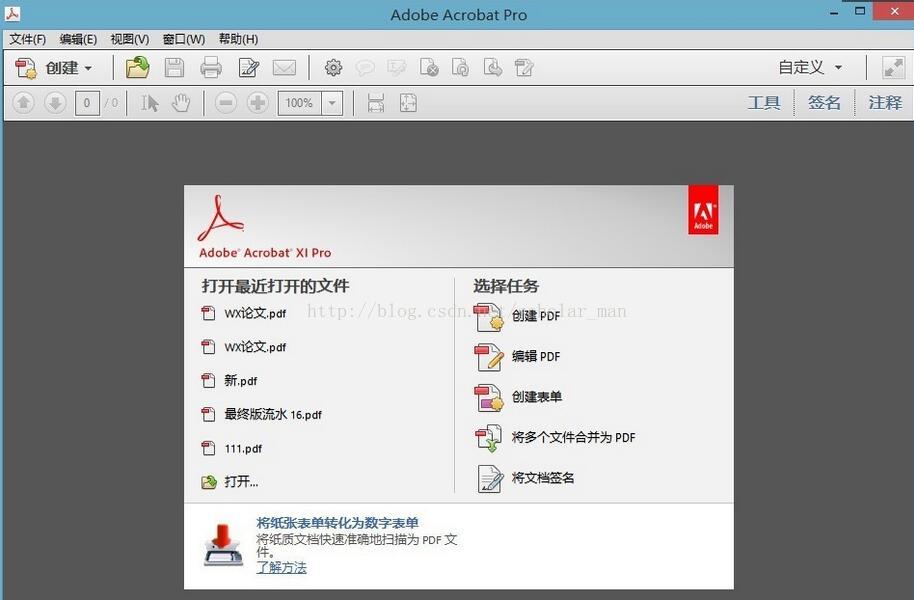Click the 创建 PDF task
This screenshot has height=600, width=914.
tap(517, 317)
